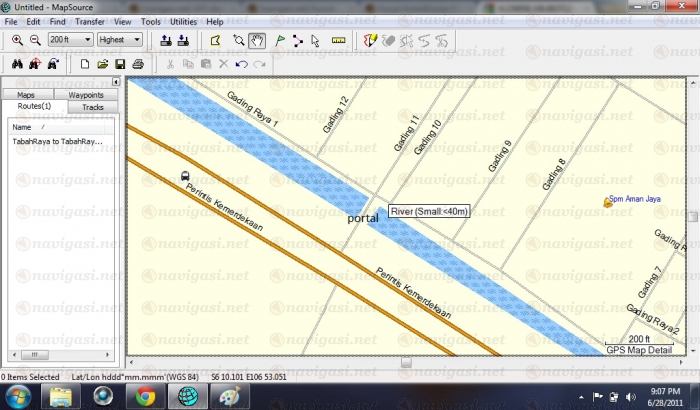Open the Utilities menu
The image size is (700, 410).
(x=182, y=21)
